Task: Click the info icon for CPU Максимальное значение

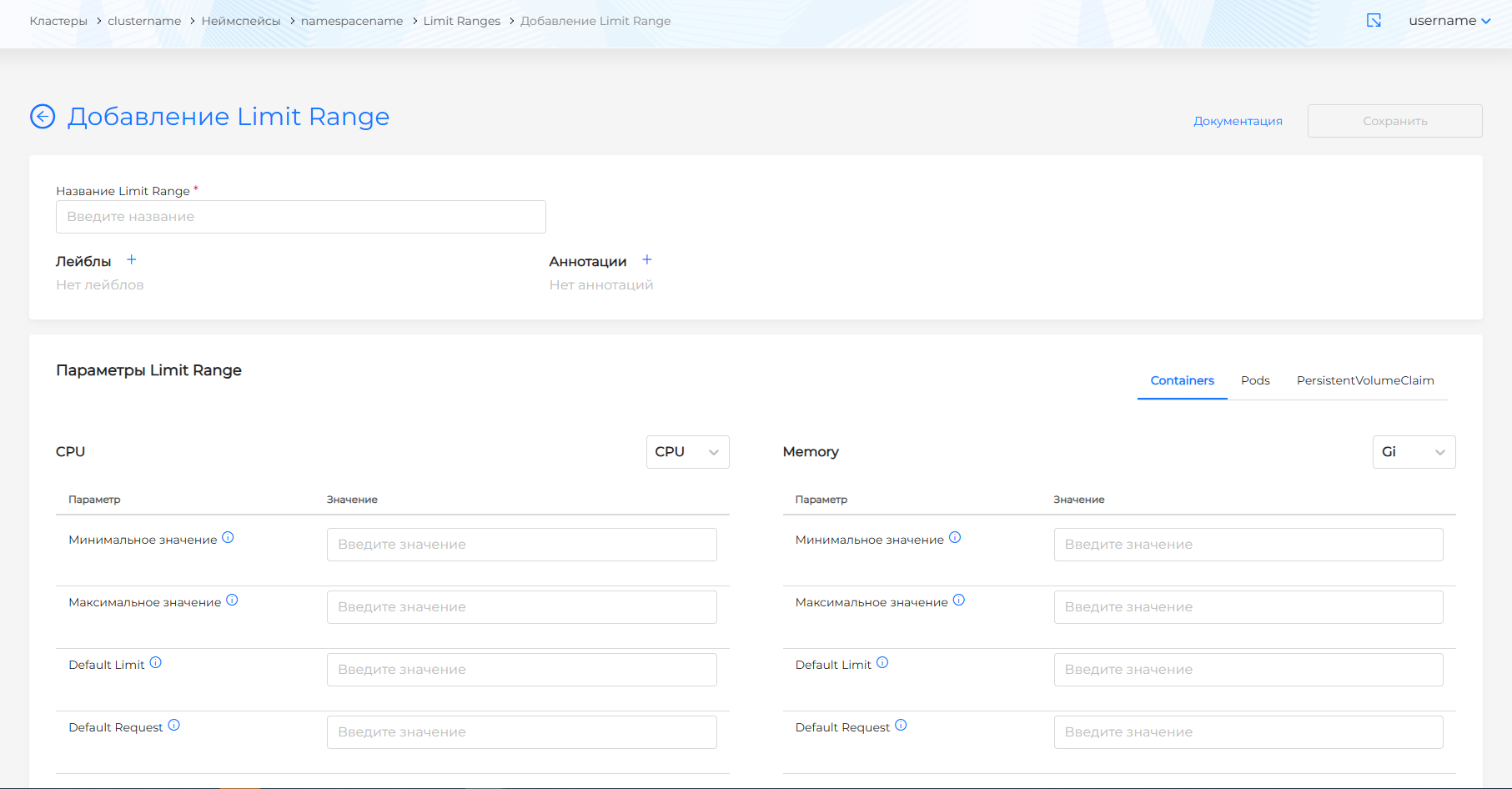Action: [x=232, y=601]
